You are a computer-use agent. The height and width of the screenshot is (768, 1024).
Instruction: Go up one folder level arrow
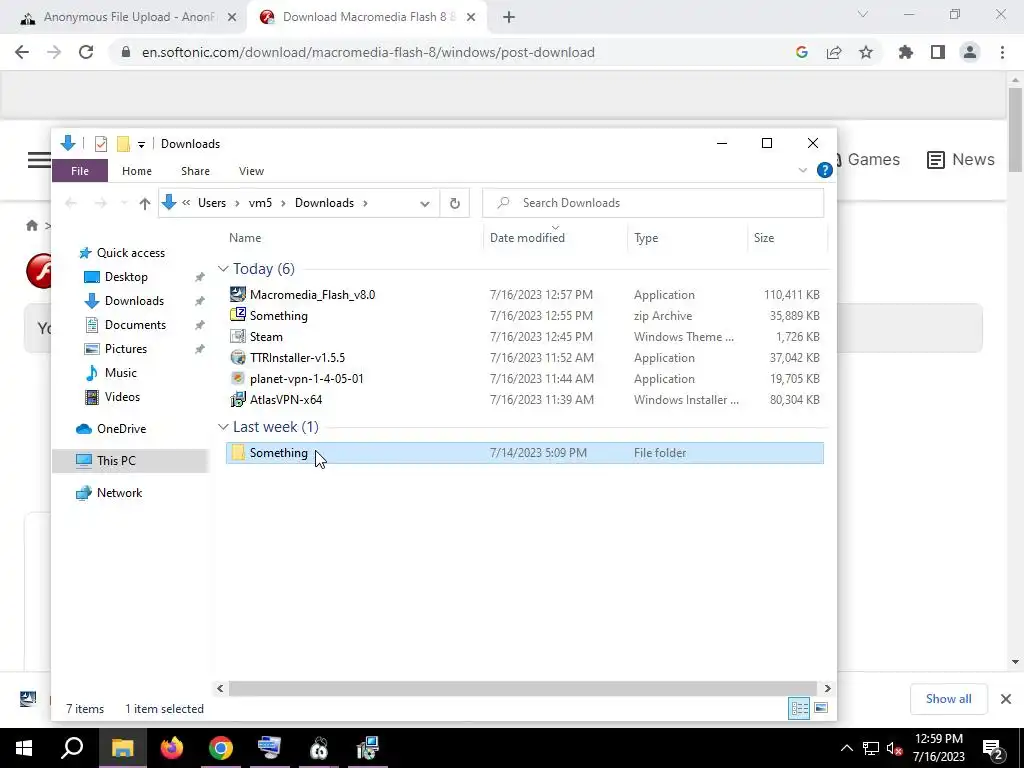145,203
